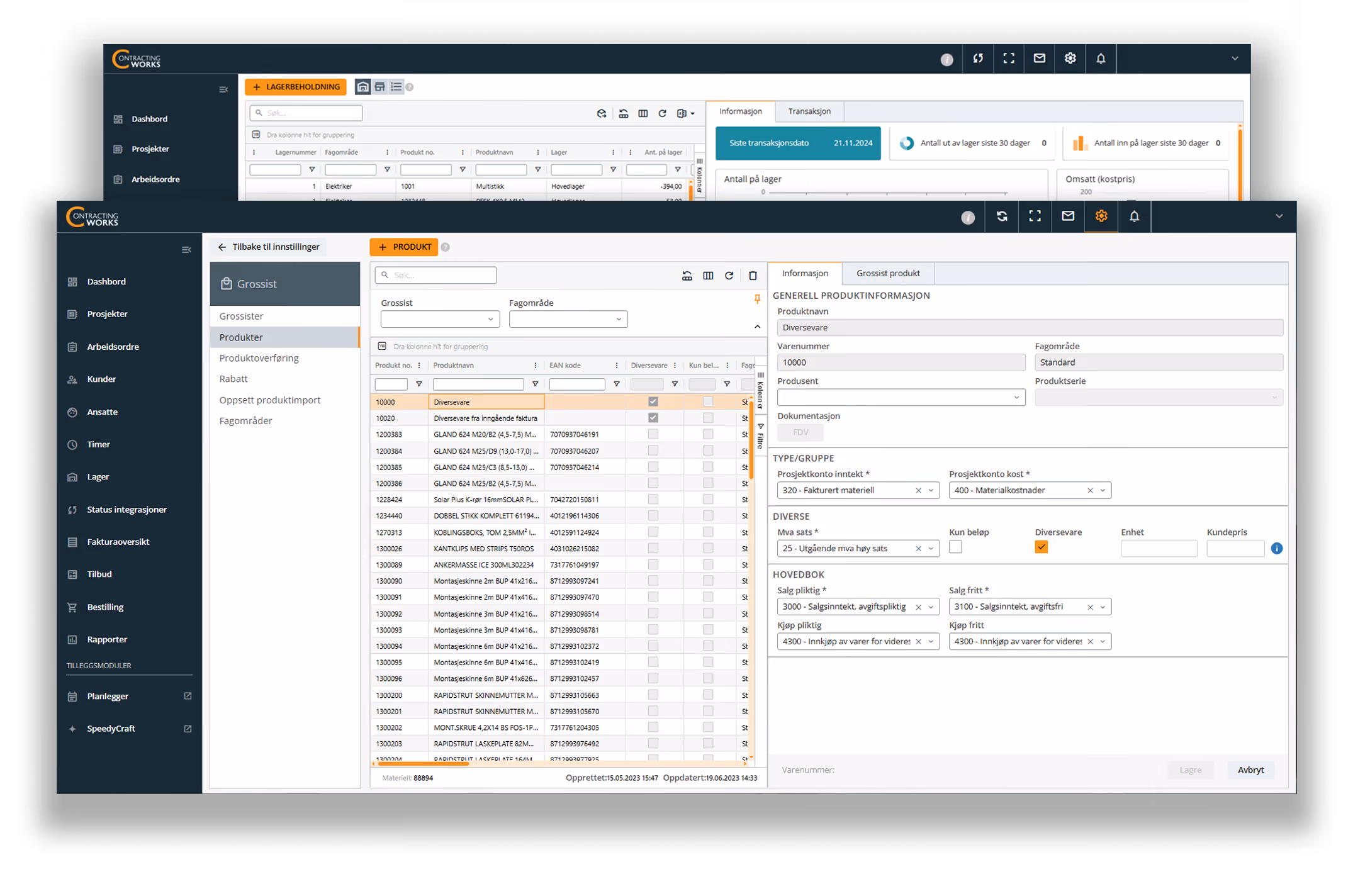The width and height of the screenshot is (1353, 896).
Task: Toggle fullscreen icon in front window header
Action: 1035,216
